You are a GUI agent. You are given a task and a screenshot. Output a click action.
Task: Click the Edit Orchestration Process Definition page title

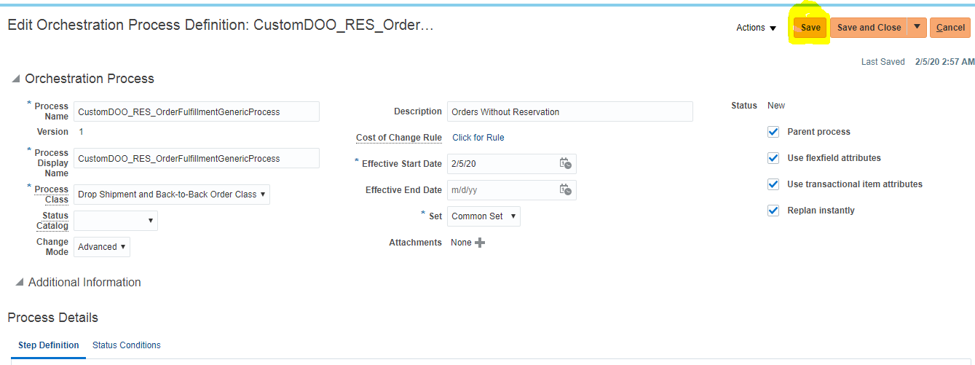(219, 26)
